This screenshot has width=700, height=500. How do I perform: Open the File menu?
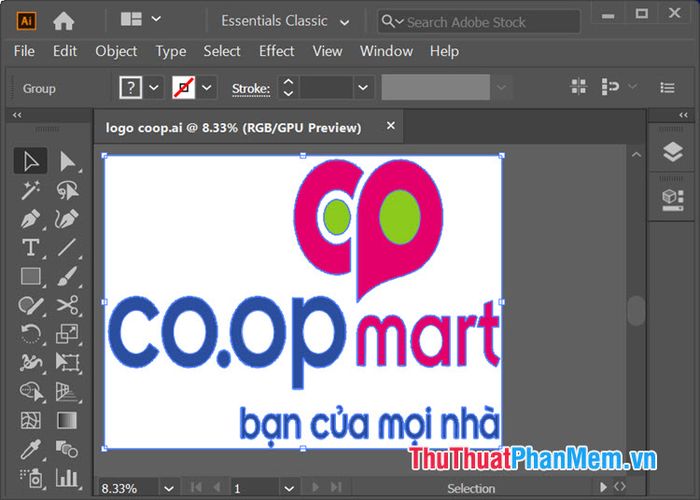[x=24, y=51]
